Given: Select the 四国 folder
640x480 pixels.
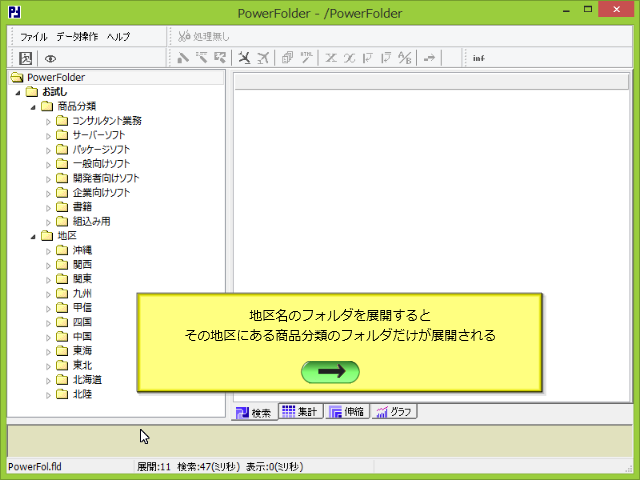Looking at the screenshot, I should point(82,322).
